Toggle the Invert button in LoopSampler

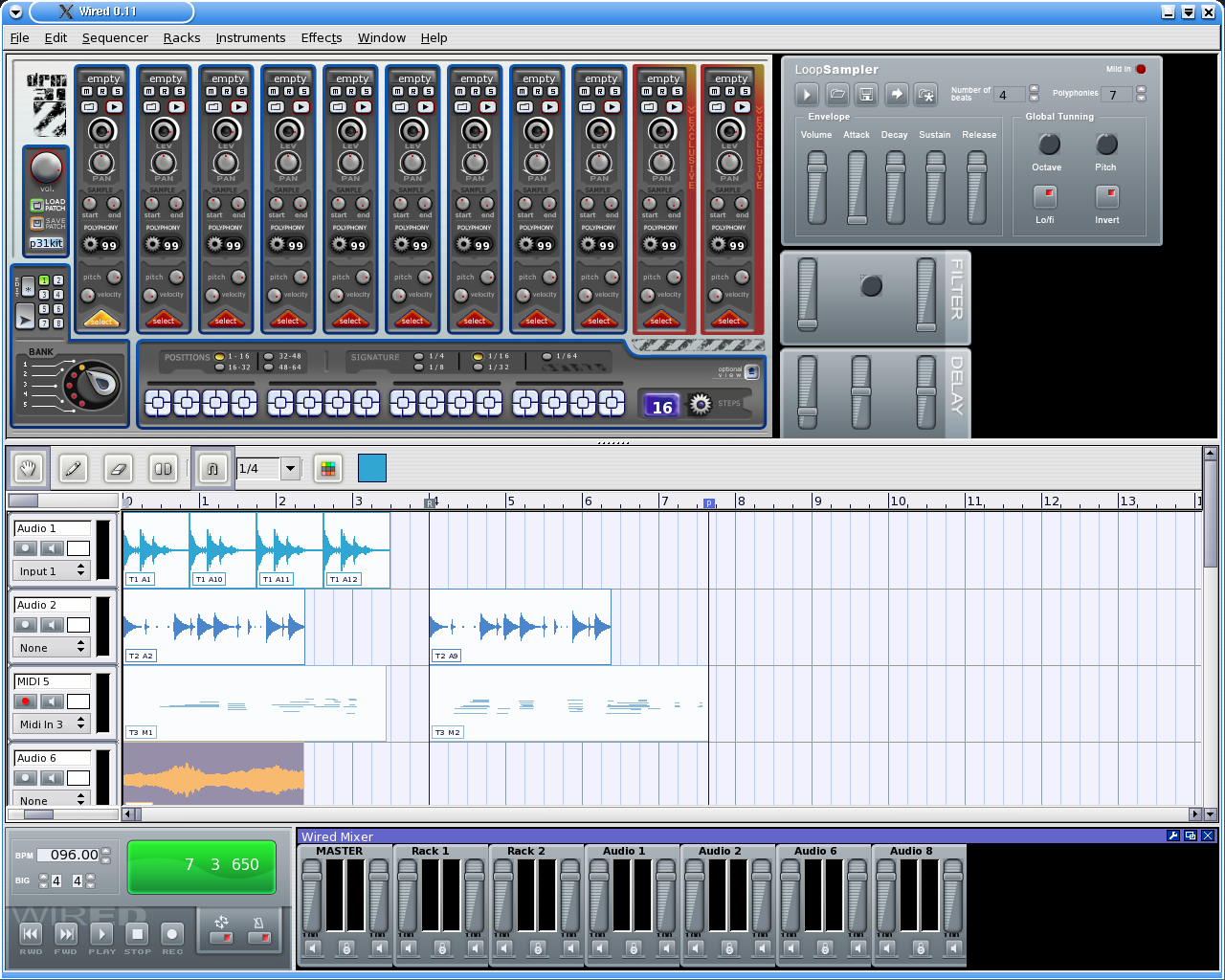point(1107,196)
